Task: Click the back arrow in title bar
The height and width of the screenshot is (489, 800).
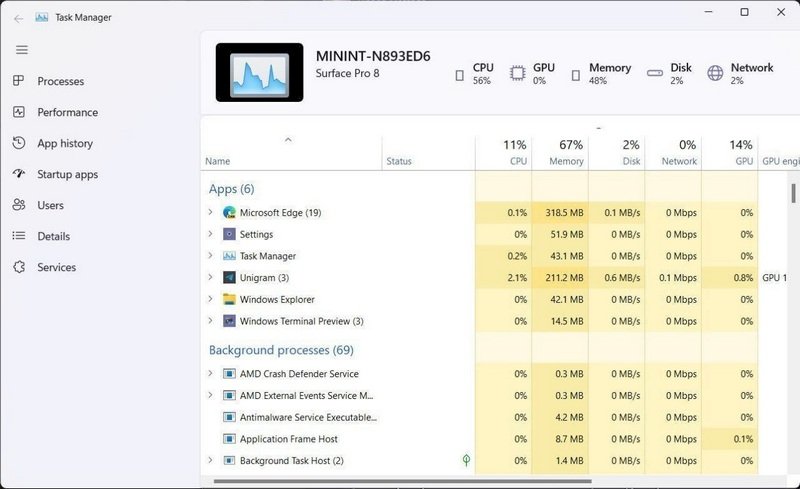Action: 19,19
